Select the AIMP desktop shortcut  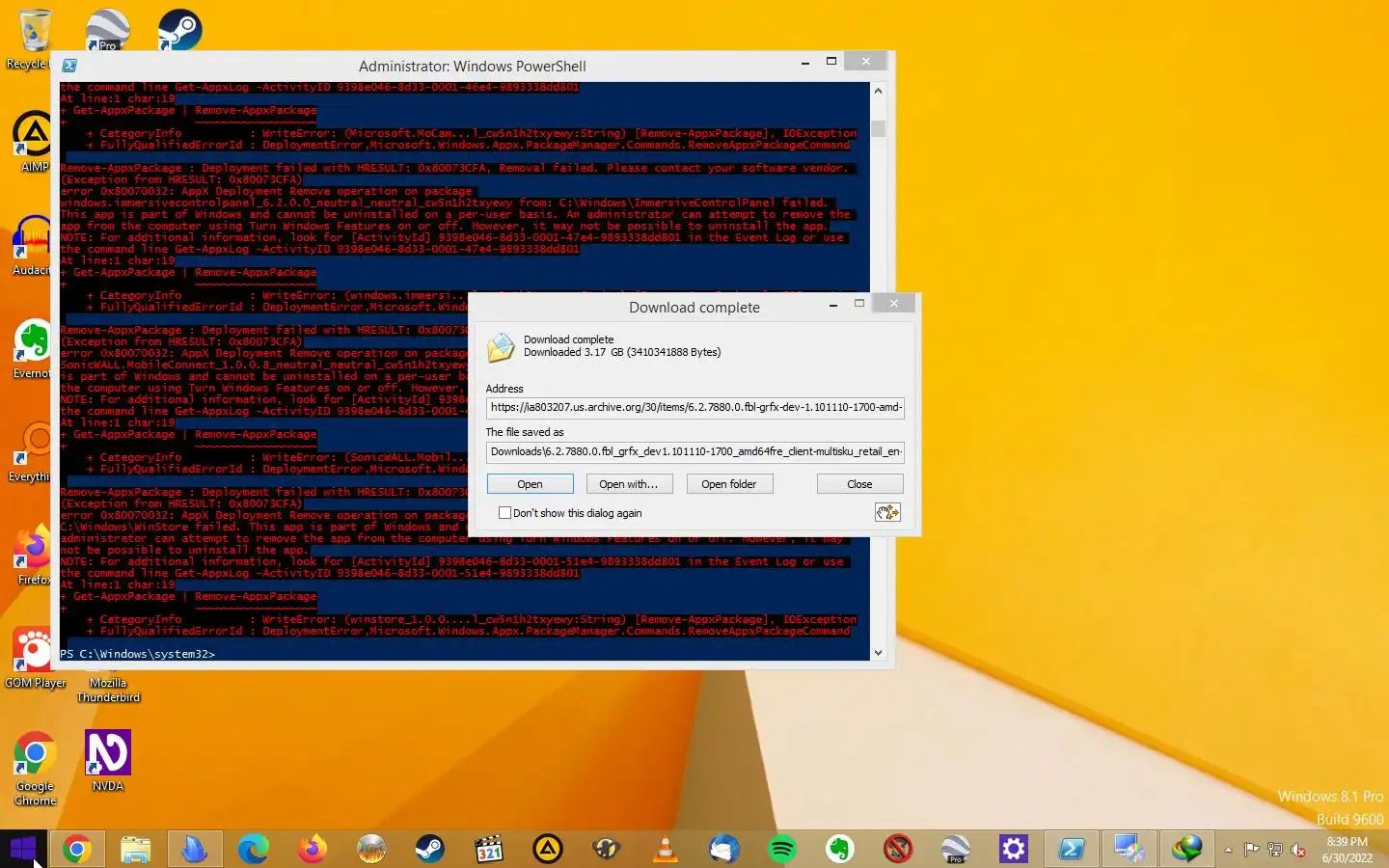[32, 142]
